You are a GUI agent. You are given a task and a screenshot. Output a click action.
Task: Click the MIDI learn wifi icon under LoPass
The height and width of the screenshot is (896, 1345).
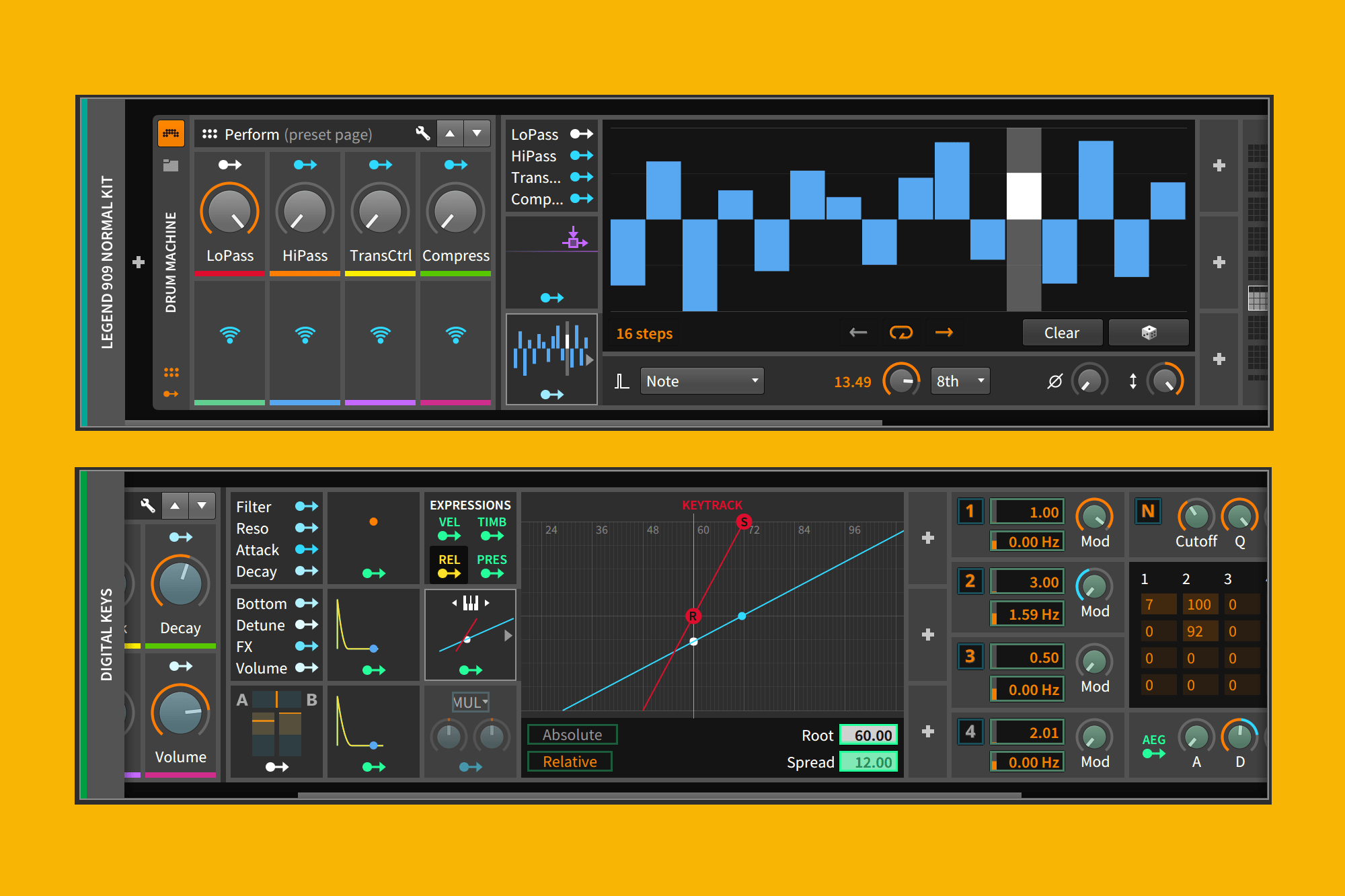point(229,332)
